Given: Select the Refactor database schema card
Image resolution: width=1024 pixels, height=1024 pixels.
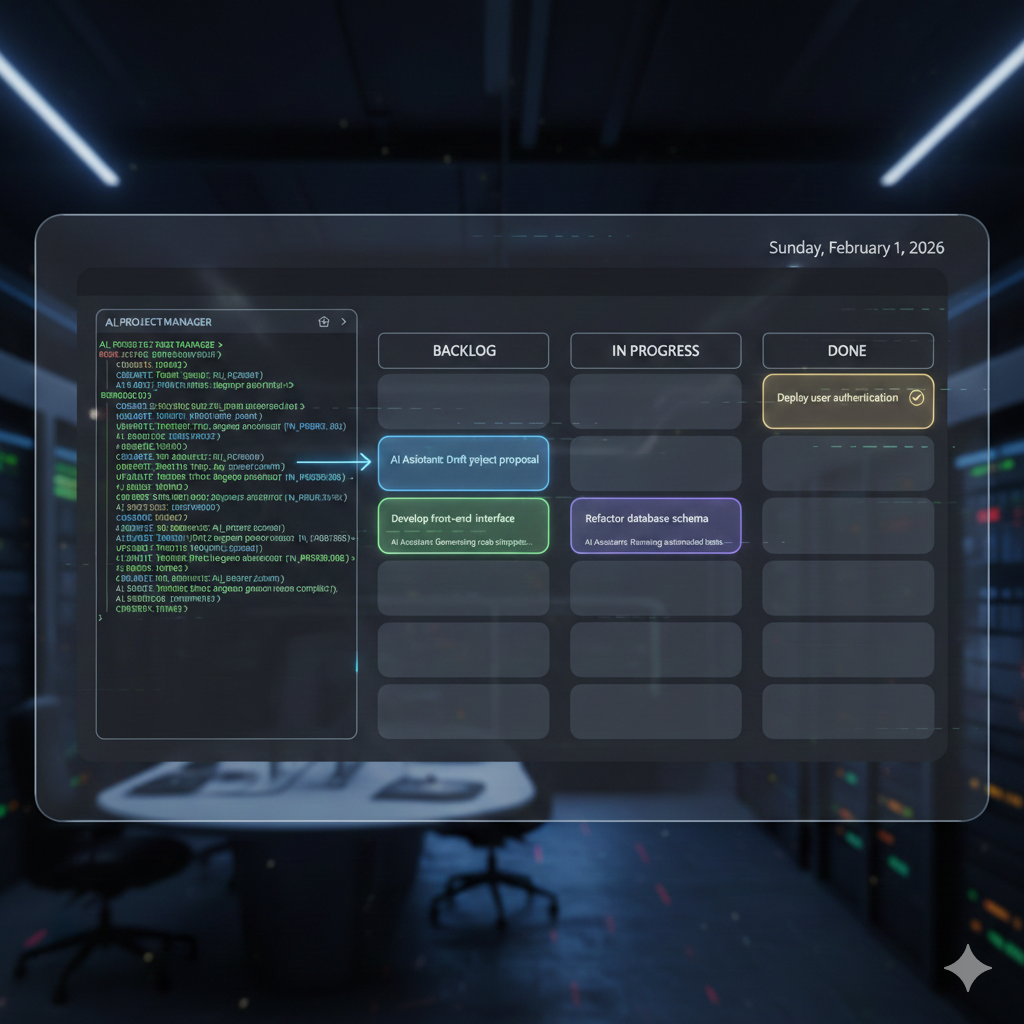Looking at the screenshot, I should tap(655, 525).
